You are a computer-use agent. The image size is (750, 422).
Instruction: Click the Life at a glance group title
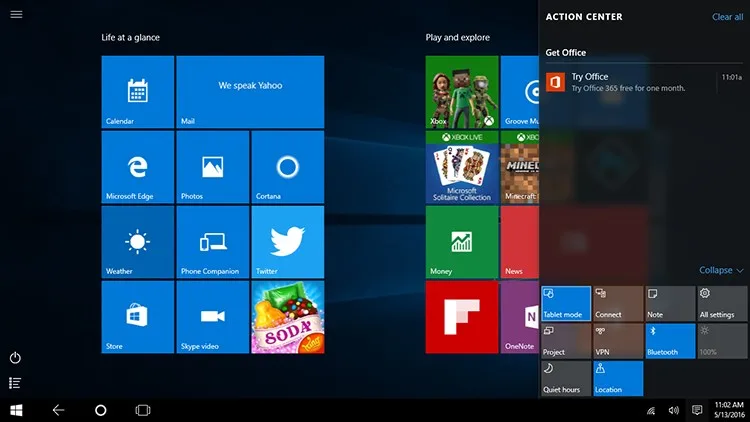[131, 37]
